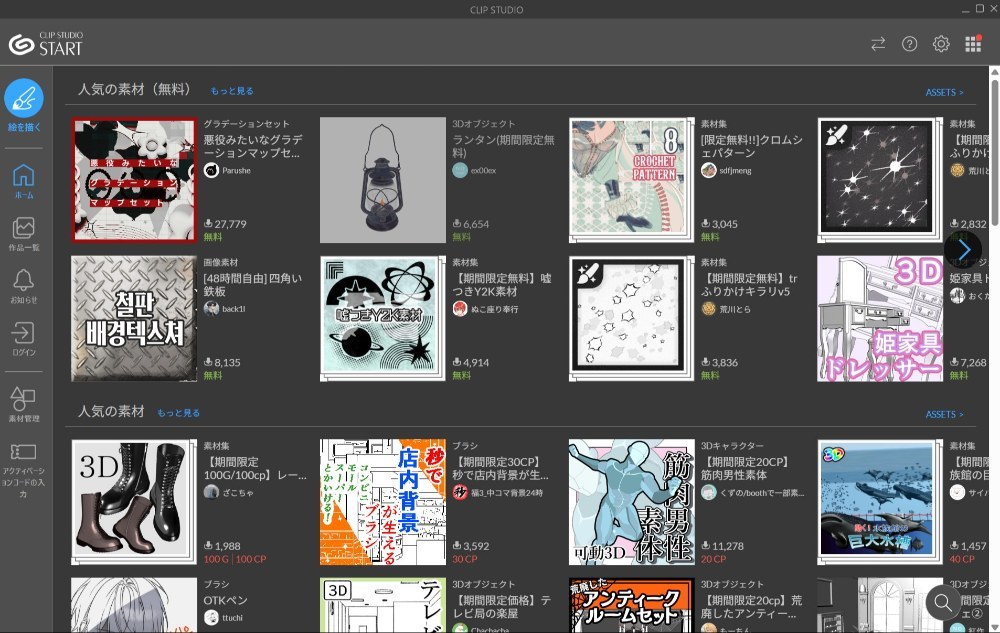Open the 店内背景 brush thumbnail
Screen dimensions: 1000x633
[383, 502]
